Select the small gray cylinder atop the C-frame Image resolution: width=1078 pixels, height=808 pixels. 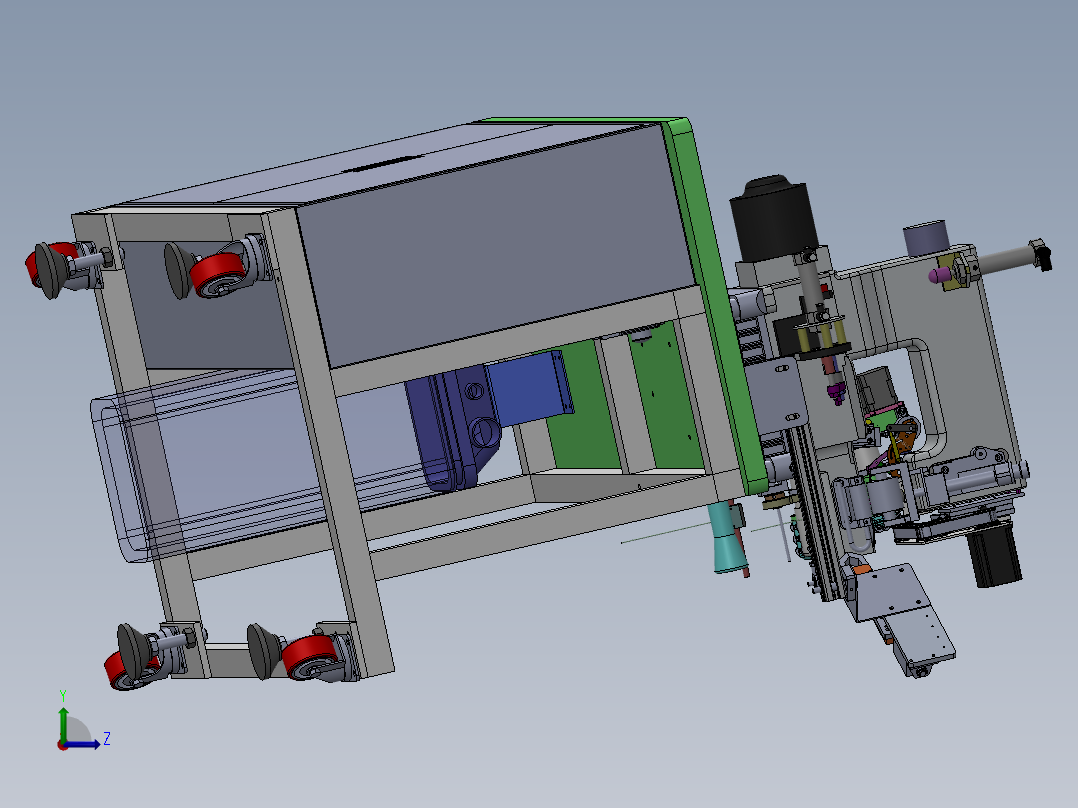(x=926, y=238)
